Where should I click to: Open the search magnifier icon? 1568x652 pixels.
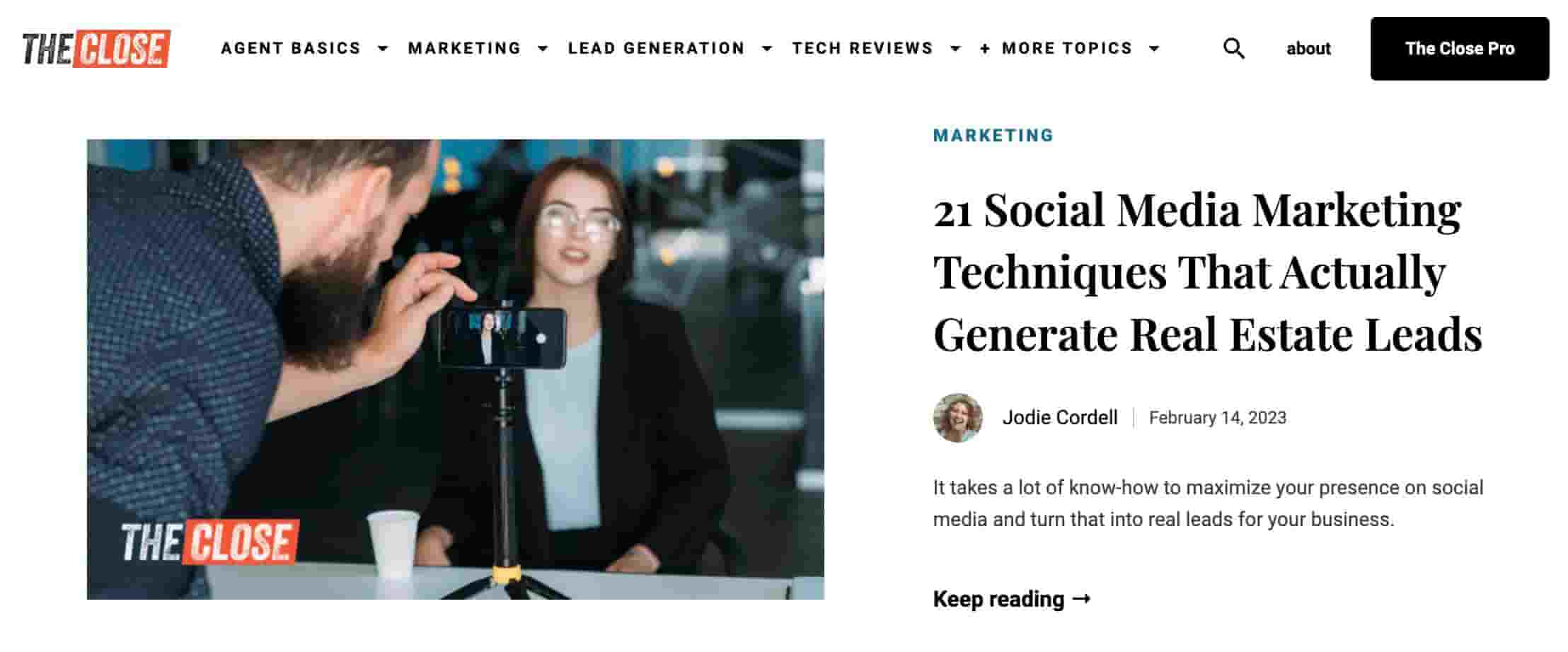coord(1233,49)
